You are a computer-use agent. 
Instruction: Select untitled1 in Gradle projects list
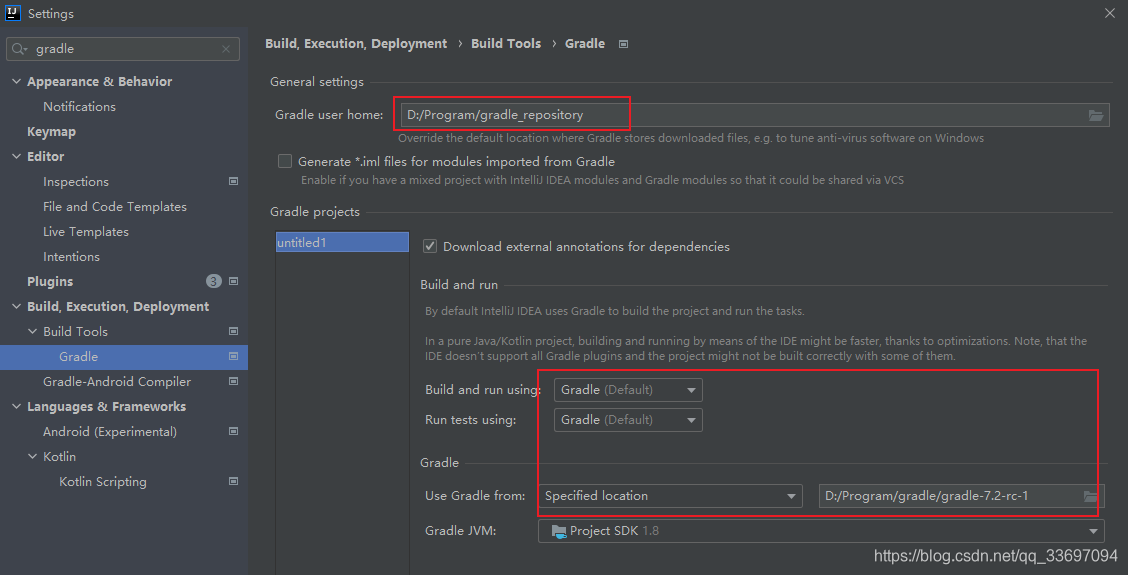pos(342,243)
